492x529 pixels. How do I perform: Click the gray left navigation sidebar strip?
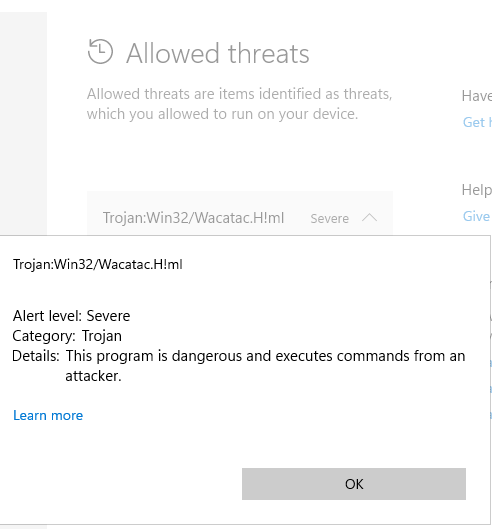click(23, 123)
